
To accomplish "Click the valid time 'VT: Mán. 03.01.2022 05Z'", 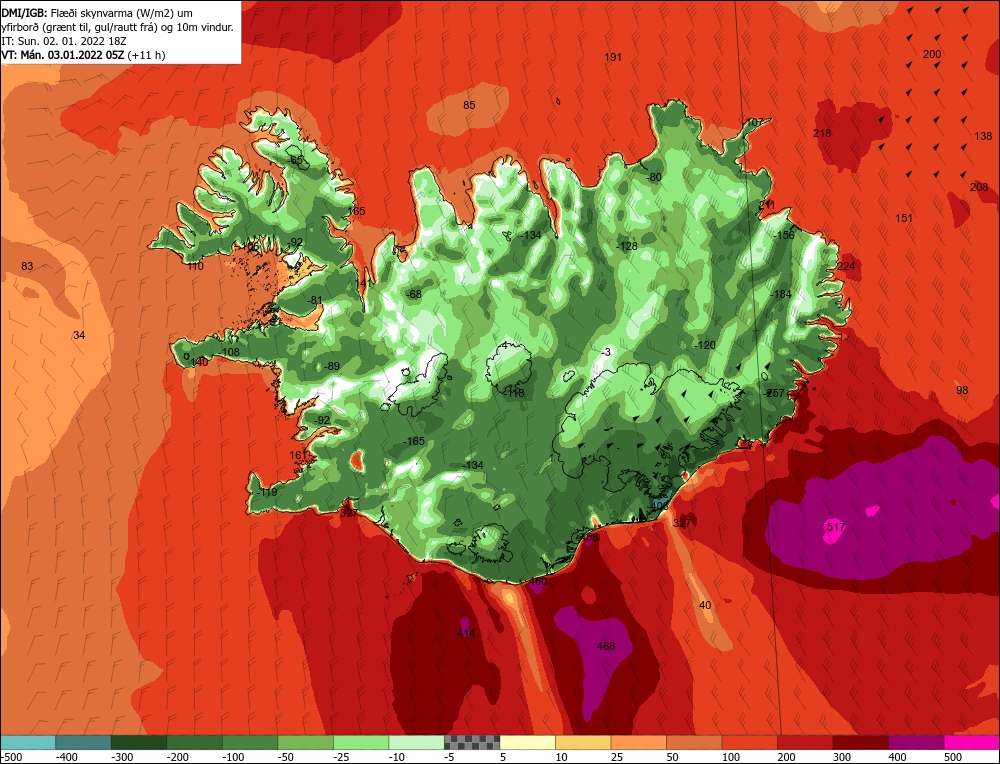I will (x=63, y=55).
